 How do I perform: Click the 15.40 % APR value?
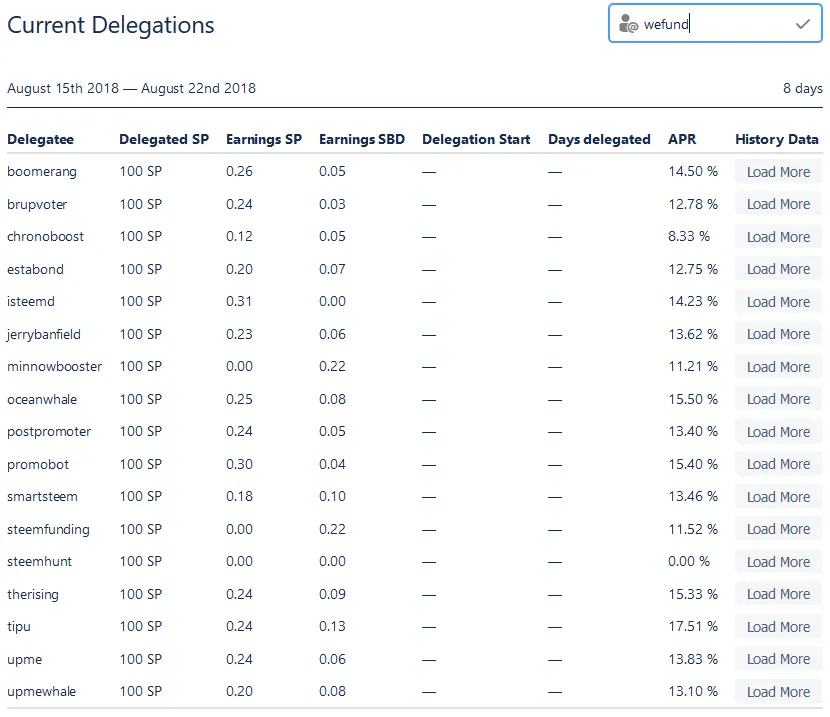[692, 464]
